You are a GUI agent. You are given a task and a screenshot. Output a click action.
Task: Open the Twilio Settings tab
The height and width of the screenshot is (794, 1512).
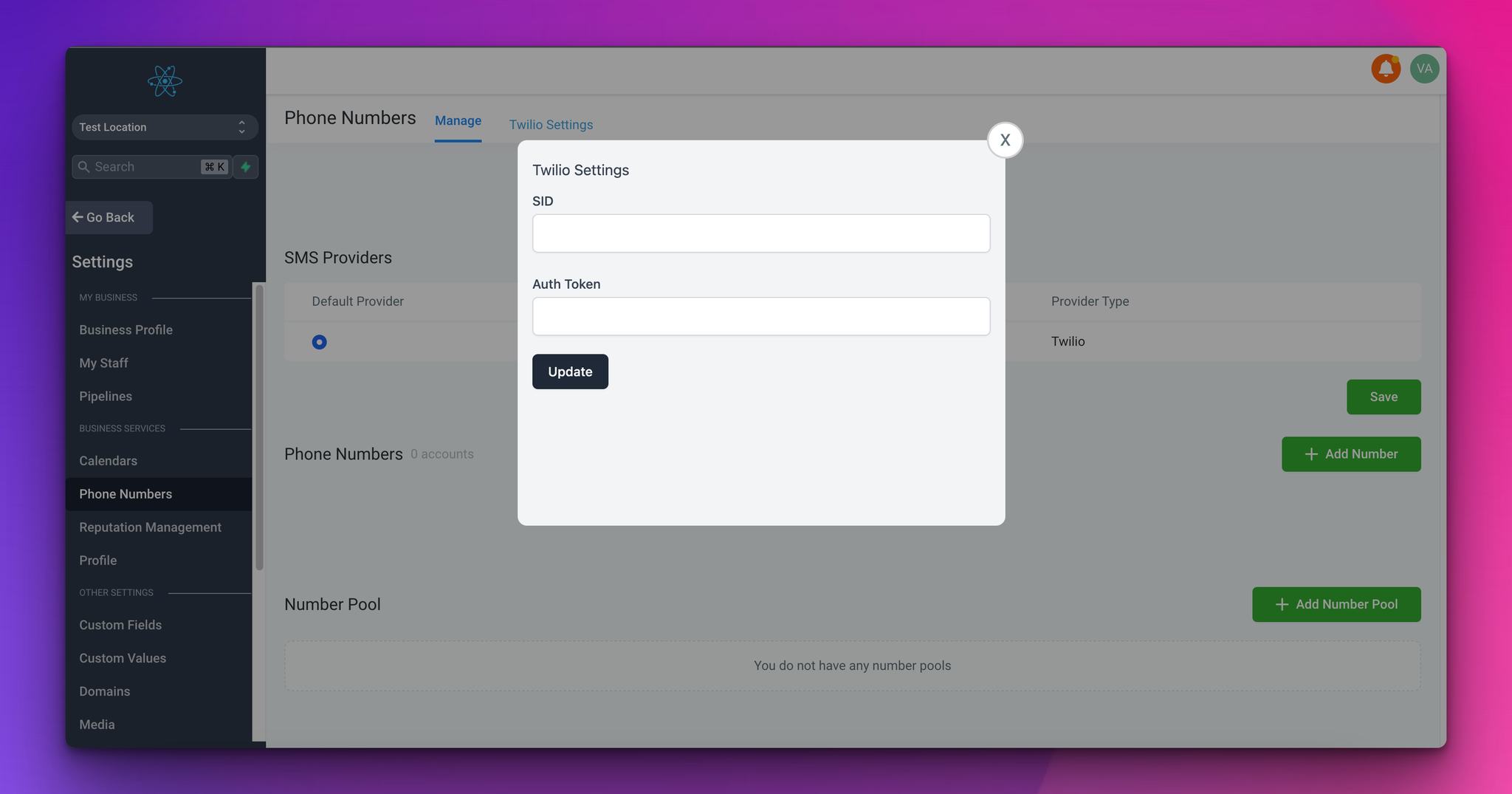click(551, 125)
